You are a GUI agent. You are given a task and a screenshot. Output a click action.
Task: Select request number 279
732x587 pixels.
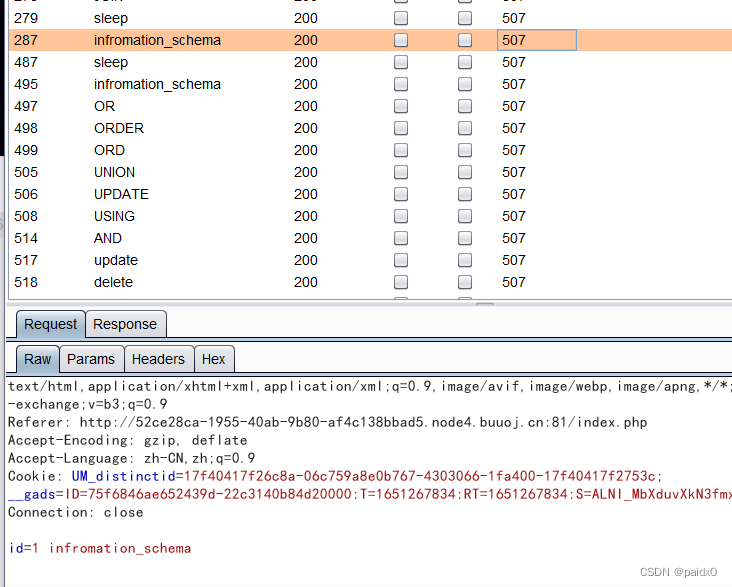(x=26, y=18)
